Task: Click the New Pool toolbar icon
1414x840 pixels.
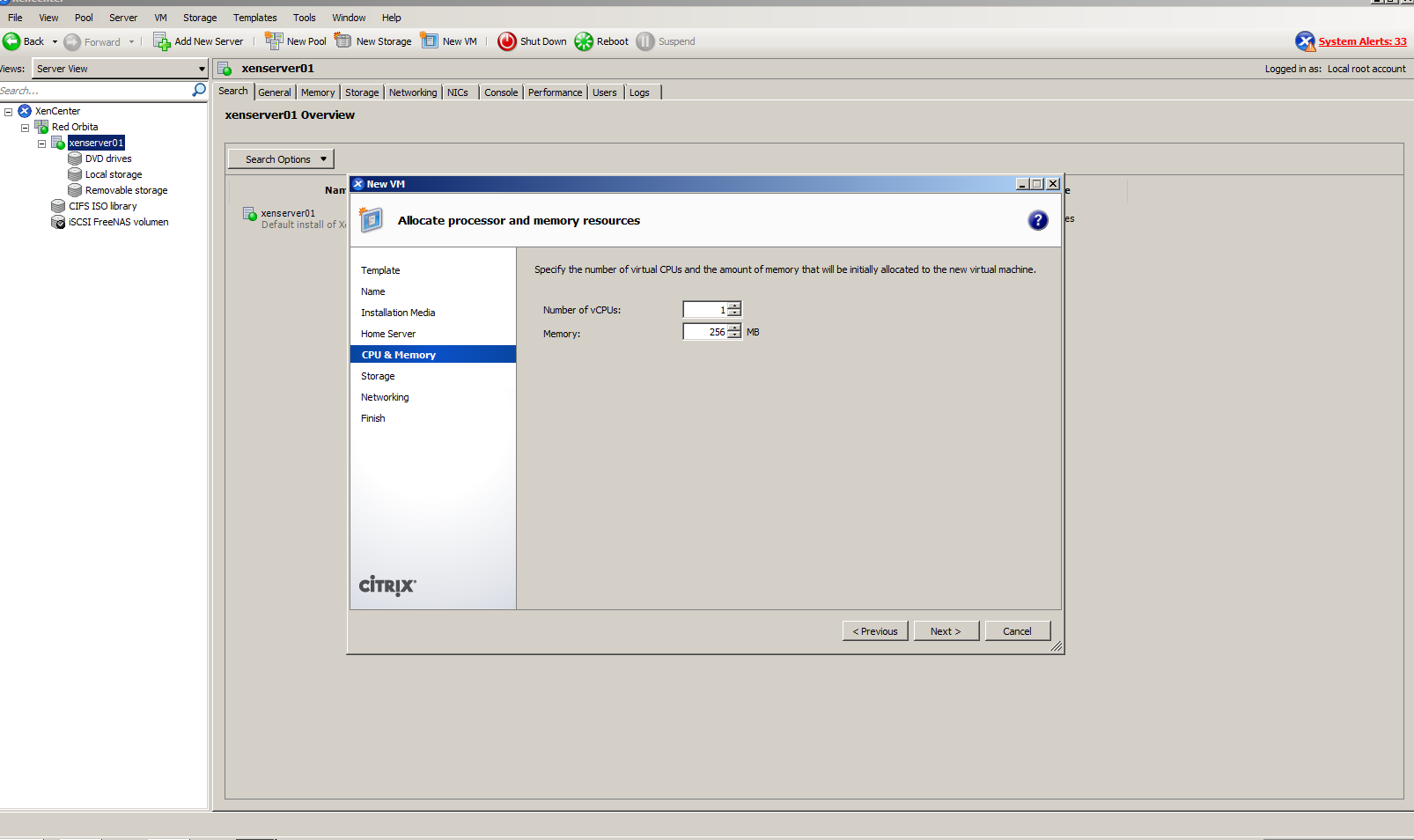Action: pyautogui.click(x=274, y=41)
